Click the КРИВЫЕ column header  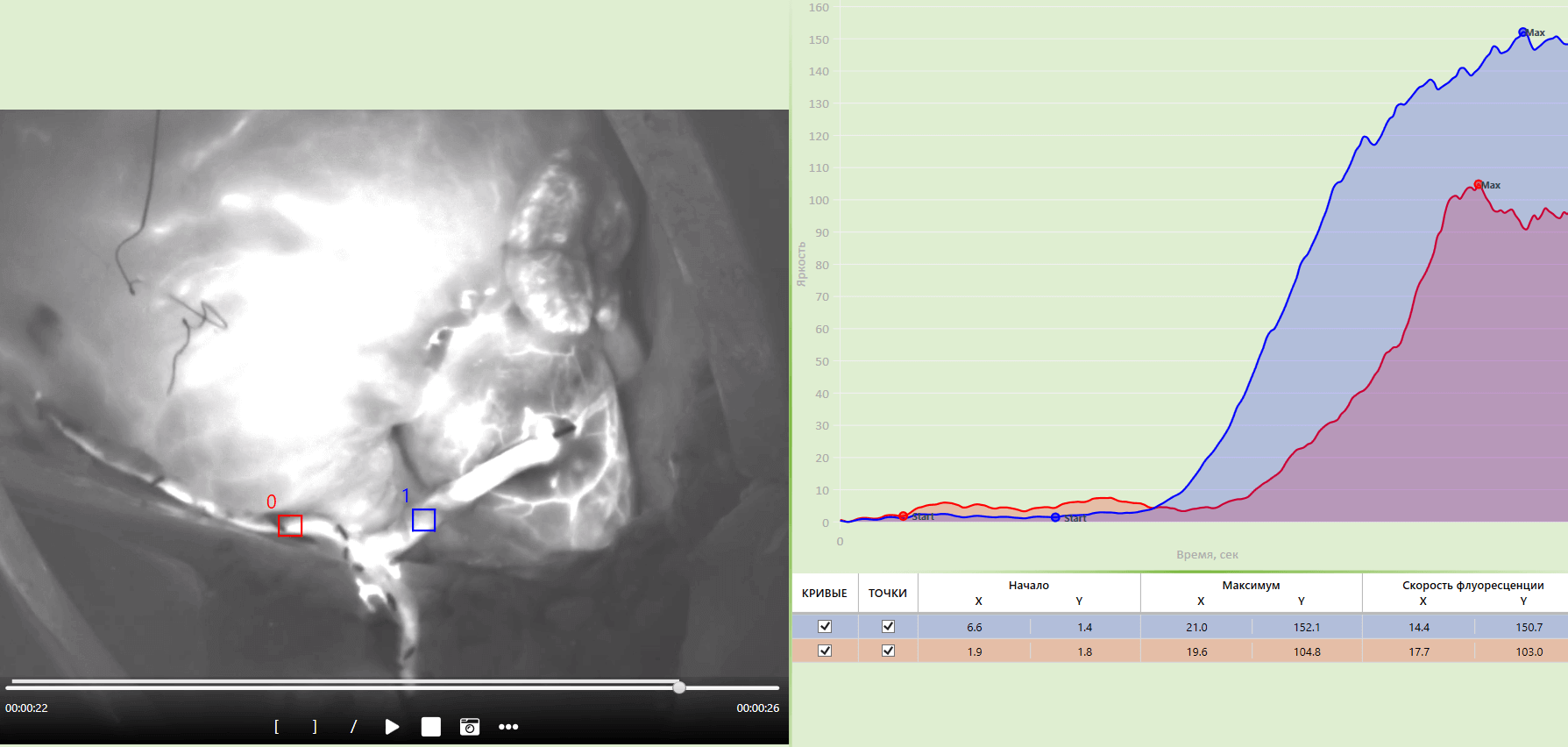825,594
